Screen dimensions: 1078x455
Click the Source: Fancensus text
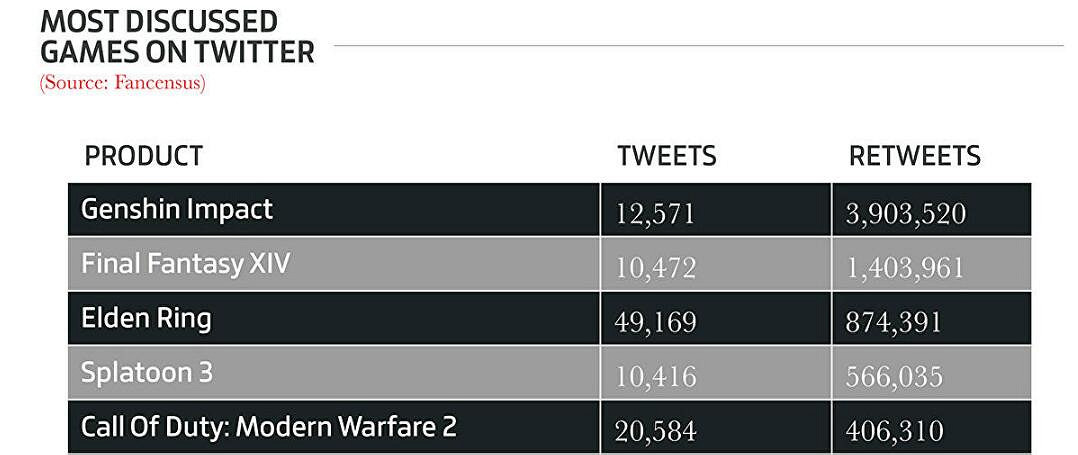122,83
